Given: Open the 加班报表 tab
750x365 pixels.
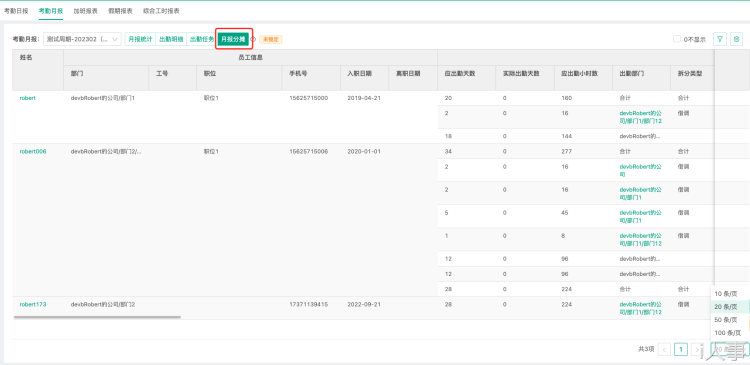Looking at the screenshot, I should click(x=86, y=11).
